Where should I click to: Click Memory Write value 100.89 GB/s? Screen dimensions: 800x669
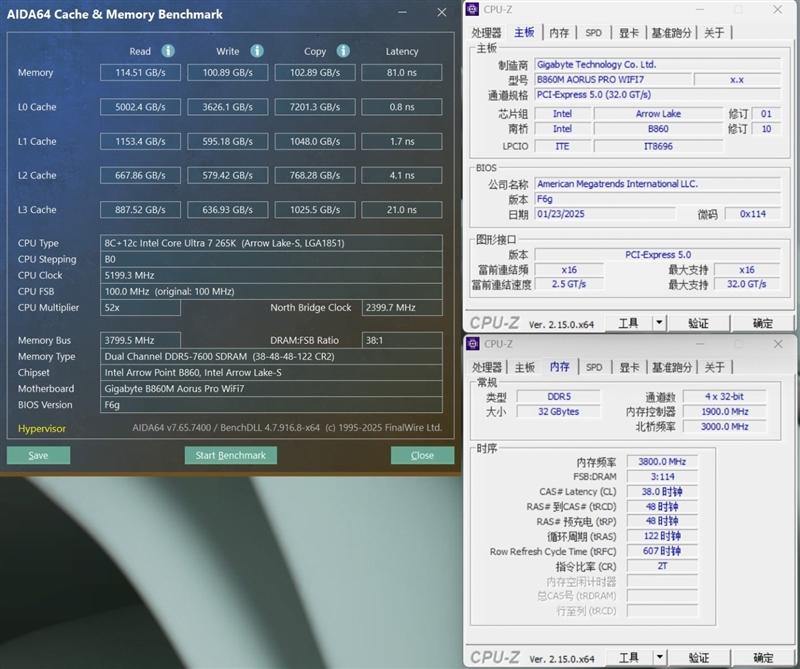(x=228, y=72)
